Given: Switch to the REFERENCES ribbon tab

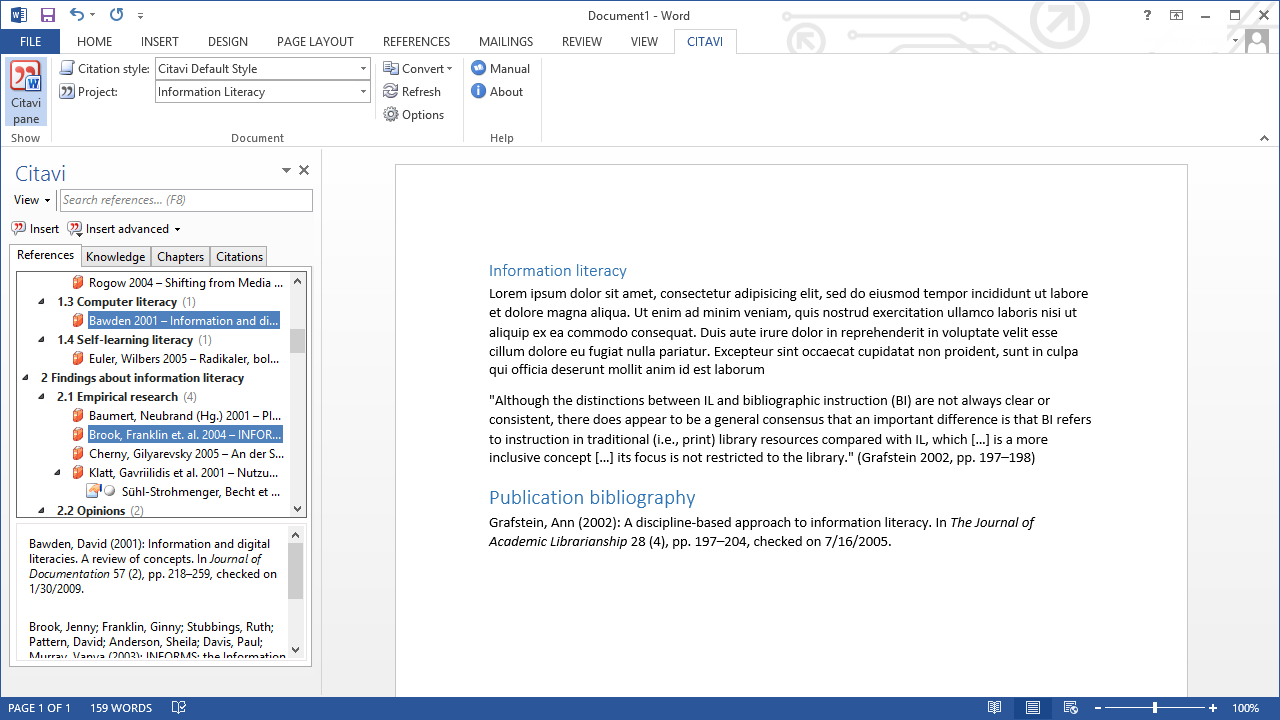Looking at the screenshot, I should pos(416,42).
